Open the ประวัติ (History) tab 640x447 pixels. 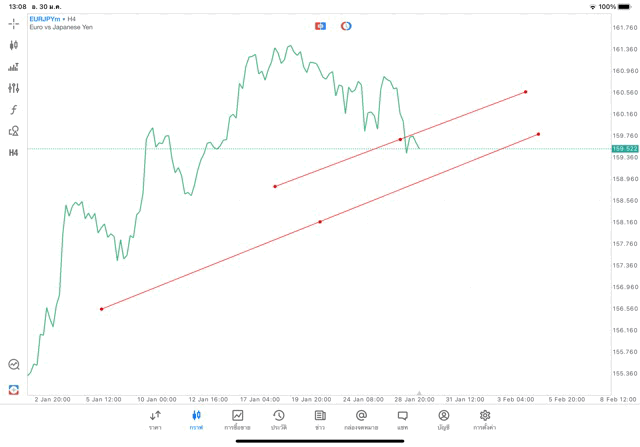278,420
